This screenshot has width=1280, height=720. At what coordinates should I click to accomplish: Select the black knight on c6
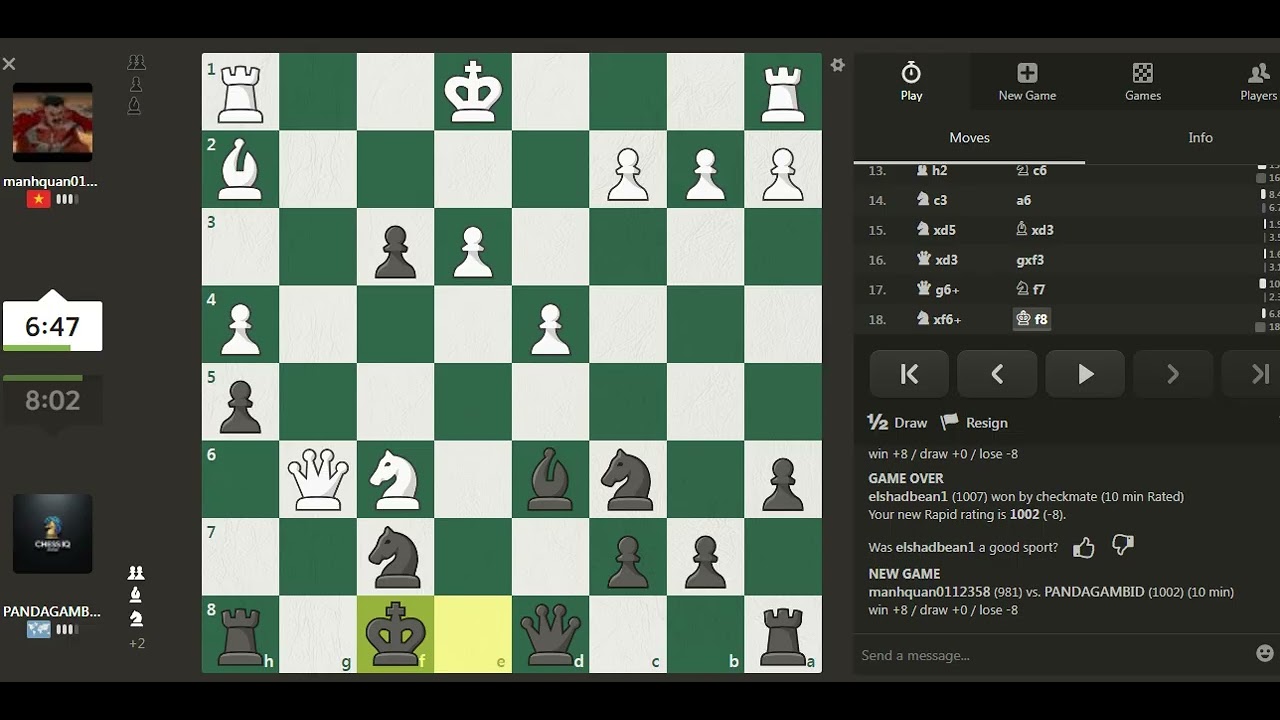click(x=628, y=480)
